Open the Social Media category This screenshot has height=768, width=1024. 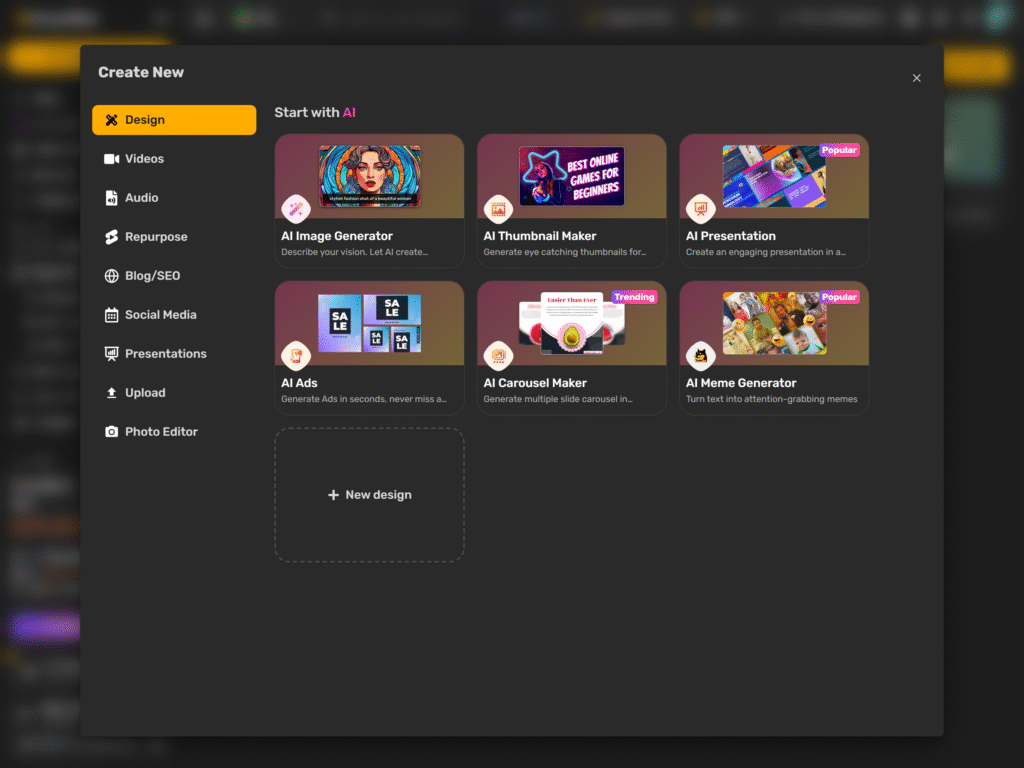pos(160,315)
